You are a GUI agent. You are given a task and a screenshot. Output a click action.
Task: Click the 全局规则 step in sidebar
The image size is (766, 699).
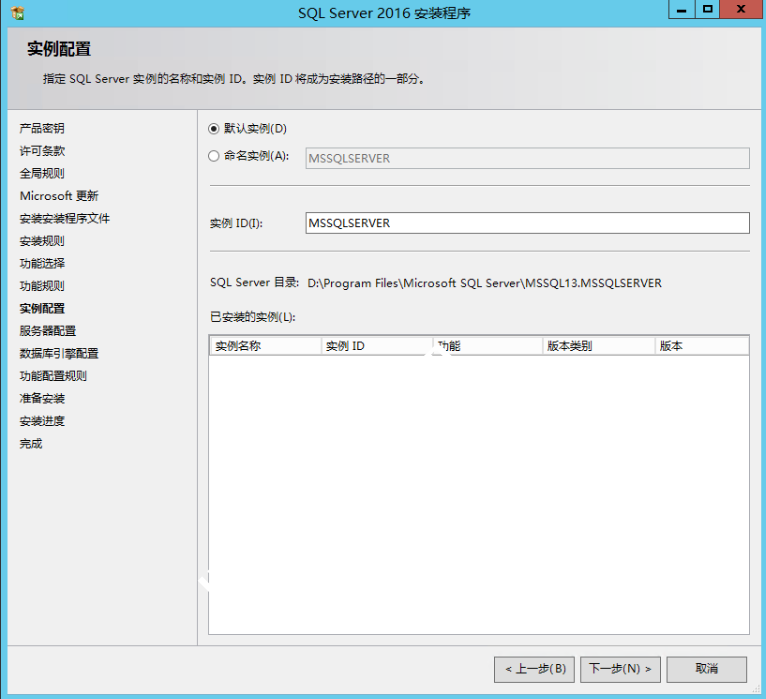42,173
